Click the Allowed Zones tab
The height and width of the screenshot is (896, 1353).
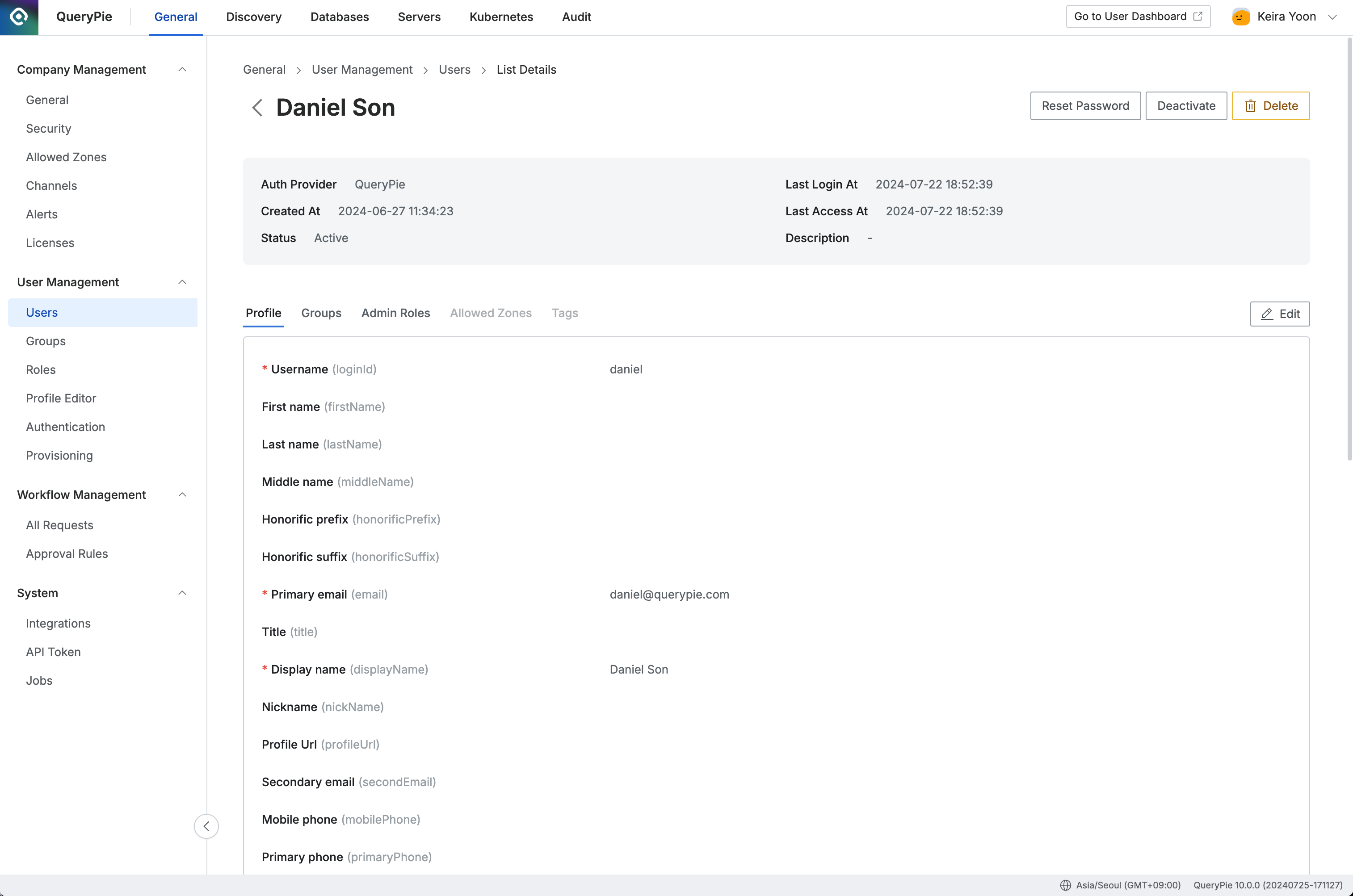(490, 313)
